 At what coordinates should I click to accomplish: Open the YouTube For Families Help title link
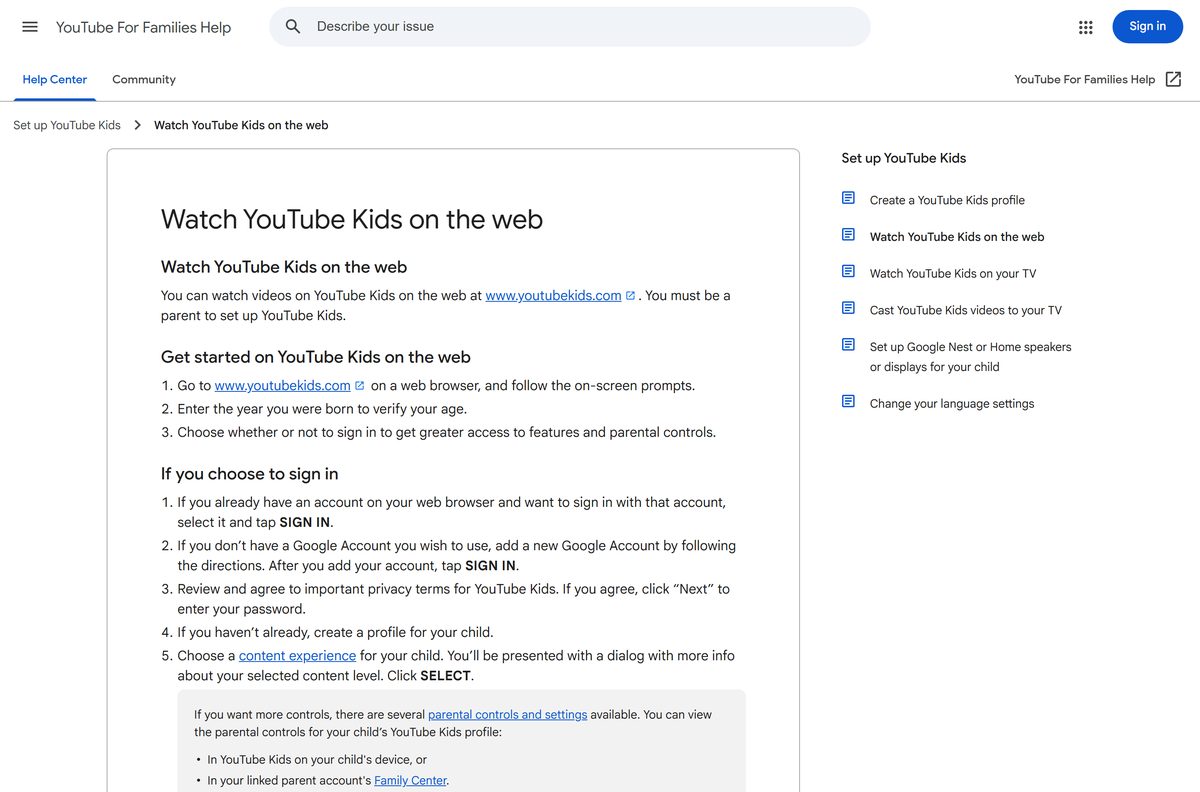pos(143,27)
